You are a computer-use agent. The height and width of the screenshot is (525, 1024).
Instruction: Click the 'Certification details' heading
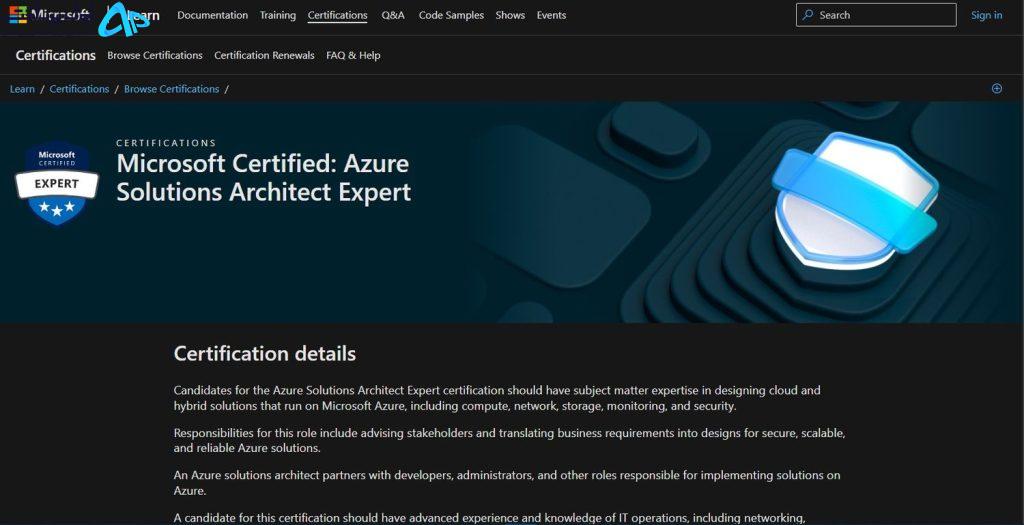(x=264, y=353)
